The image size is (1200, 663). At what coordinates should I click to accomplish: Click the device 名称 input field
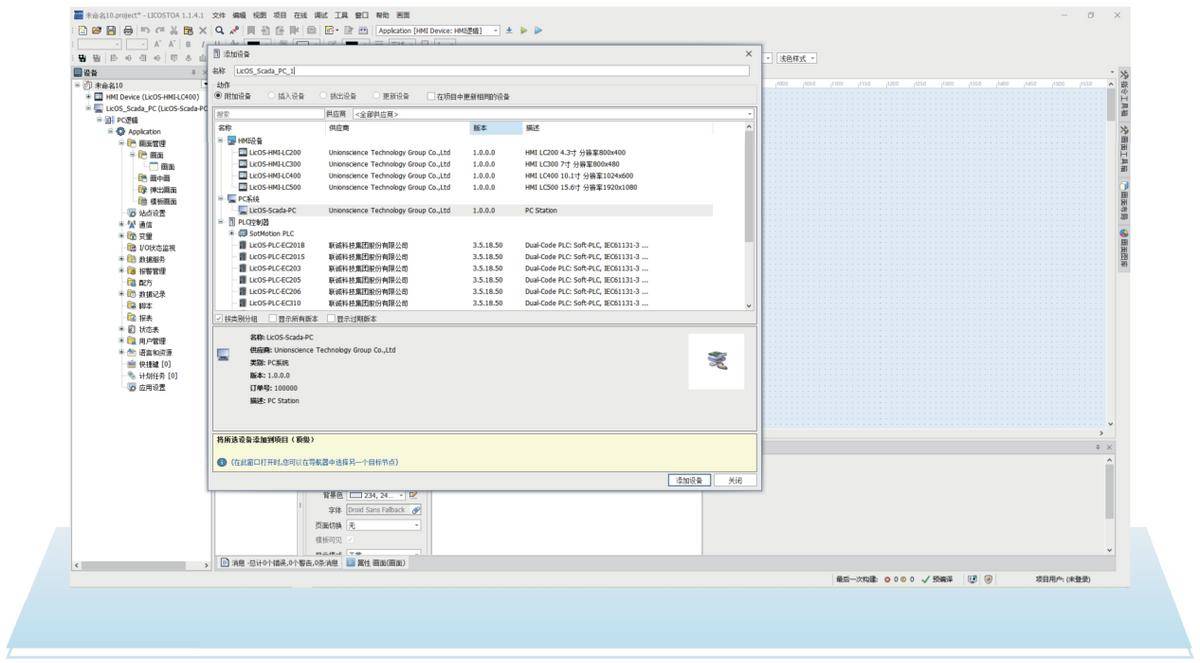pyautogui.click(x=490, y=71)
